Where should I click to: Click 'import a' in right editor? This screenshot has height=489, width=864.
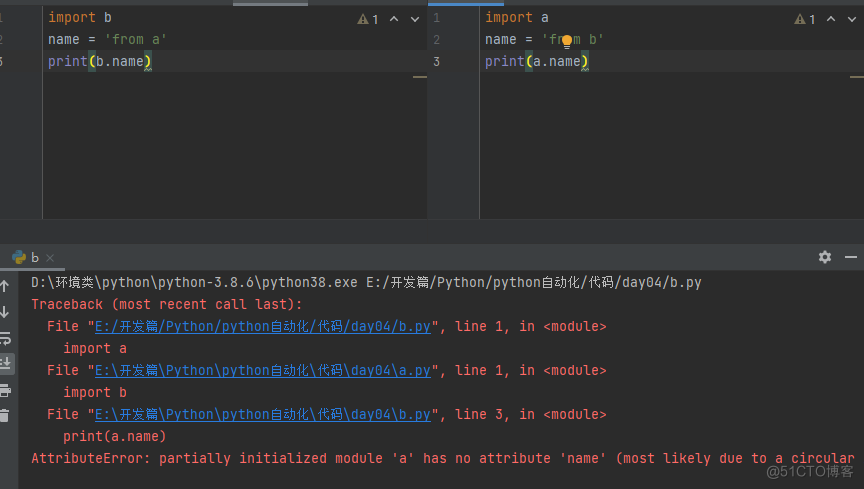click(517, 18)
